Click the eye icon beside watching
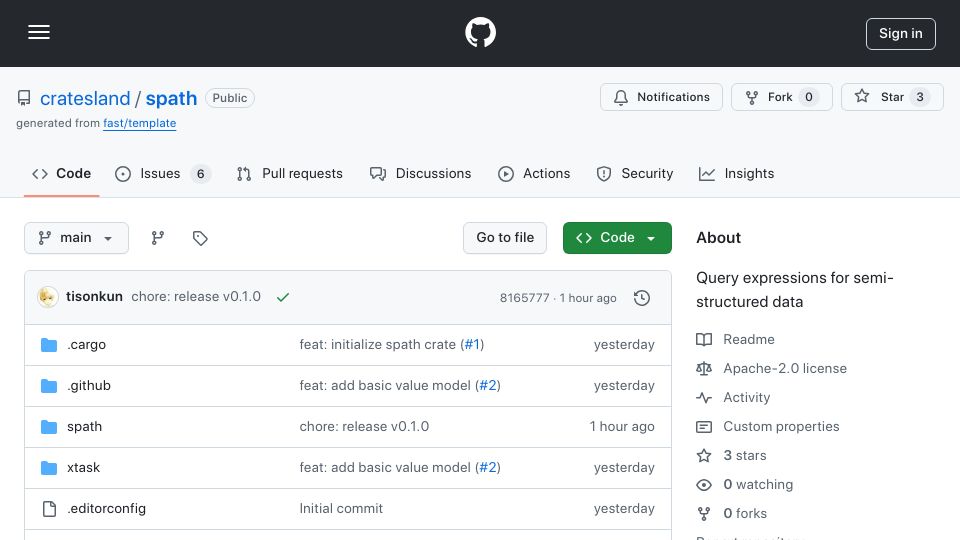960x540 pixels. tap(704, 485)
